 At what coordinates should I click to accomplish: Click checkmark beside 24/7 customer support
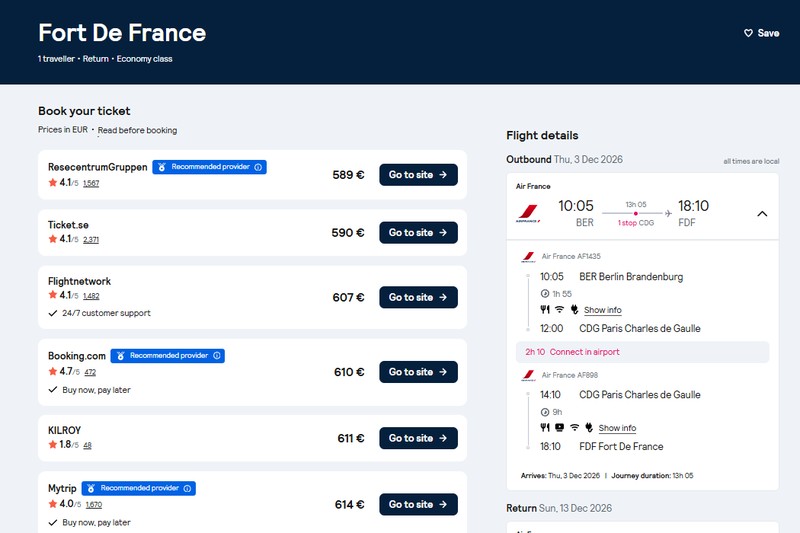(53, 313)
